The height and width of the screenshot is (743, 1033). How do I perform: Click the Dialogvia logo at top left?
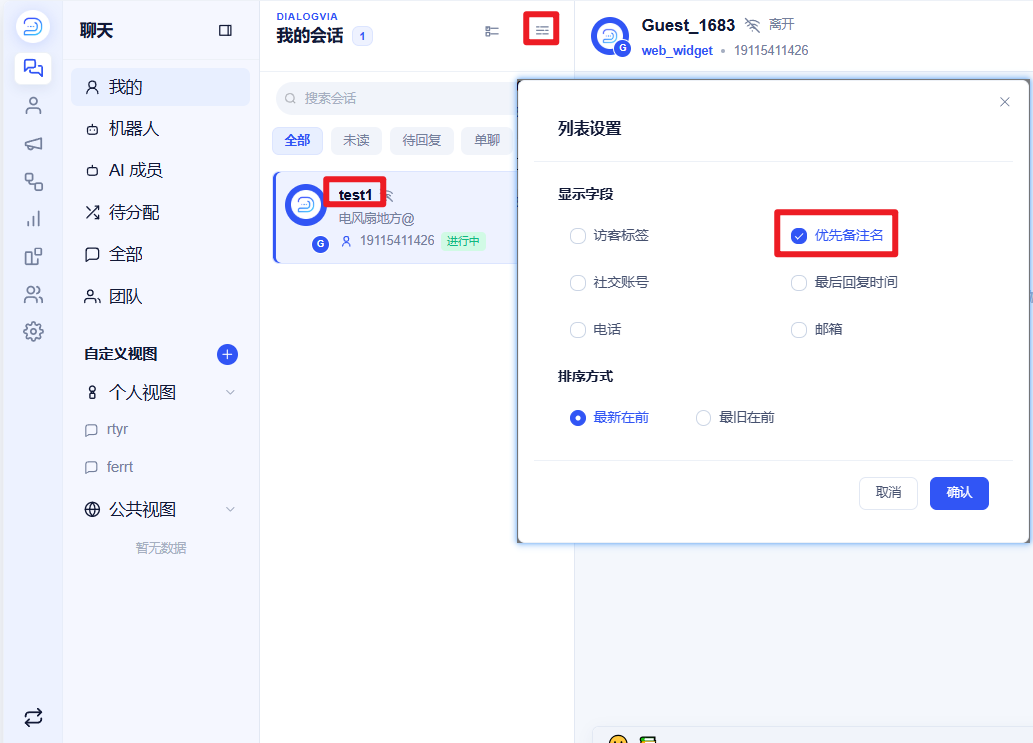coord(32,26)
